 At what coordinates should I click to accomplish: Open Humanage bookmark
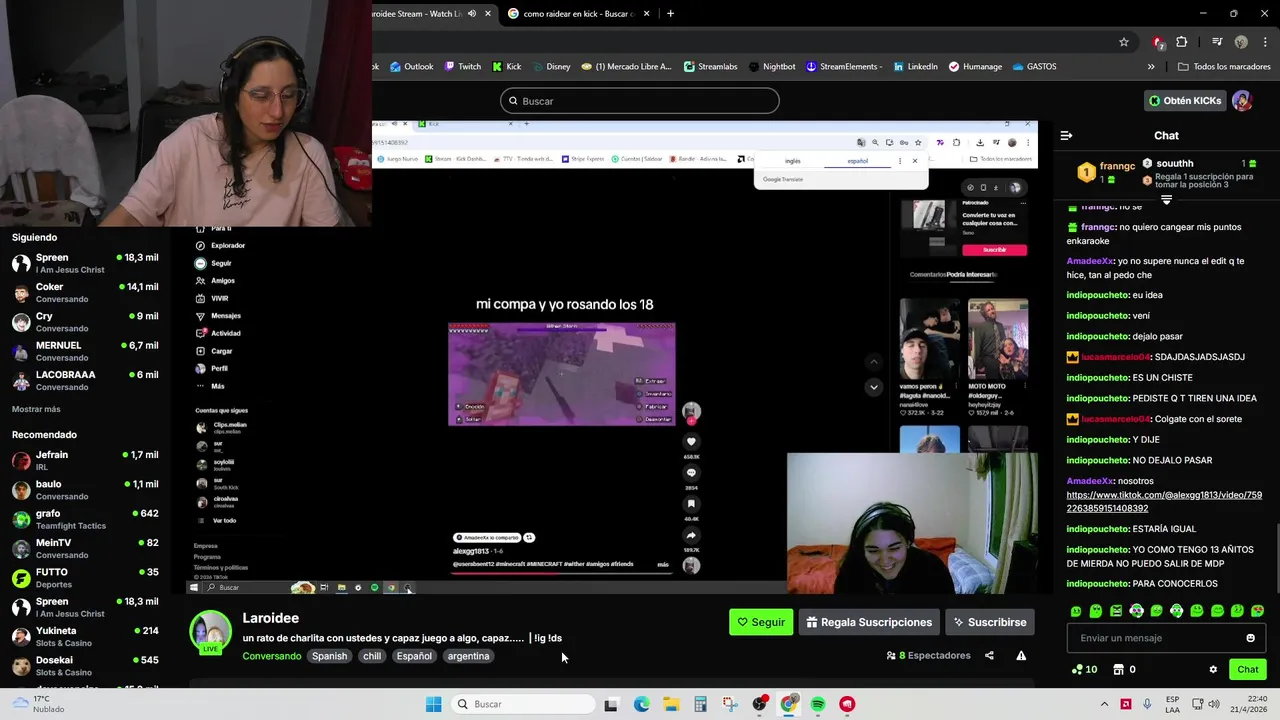pos(975,67)
